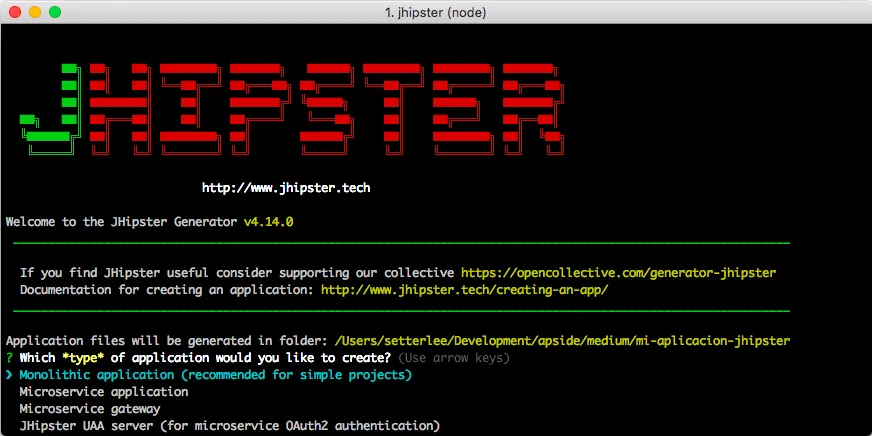Open the http://www.jhipster.tech link

click(286, 188)
